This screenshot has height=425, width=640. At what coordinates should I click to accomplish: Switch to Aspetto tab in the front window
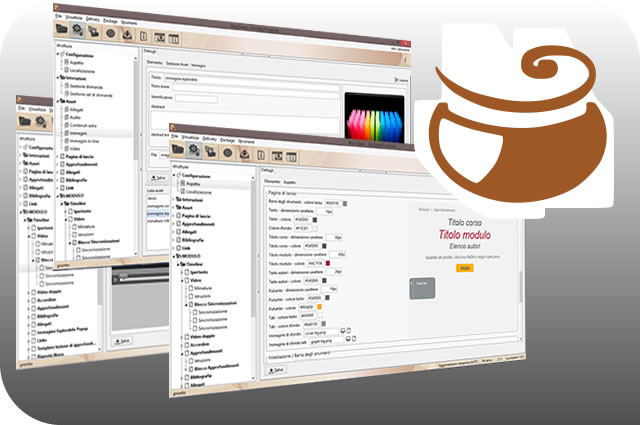pyautogui.click(x=289, y=182)
